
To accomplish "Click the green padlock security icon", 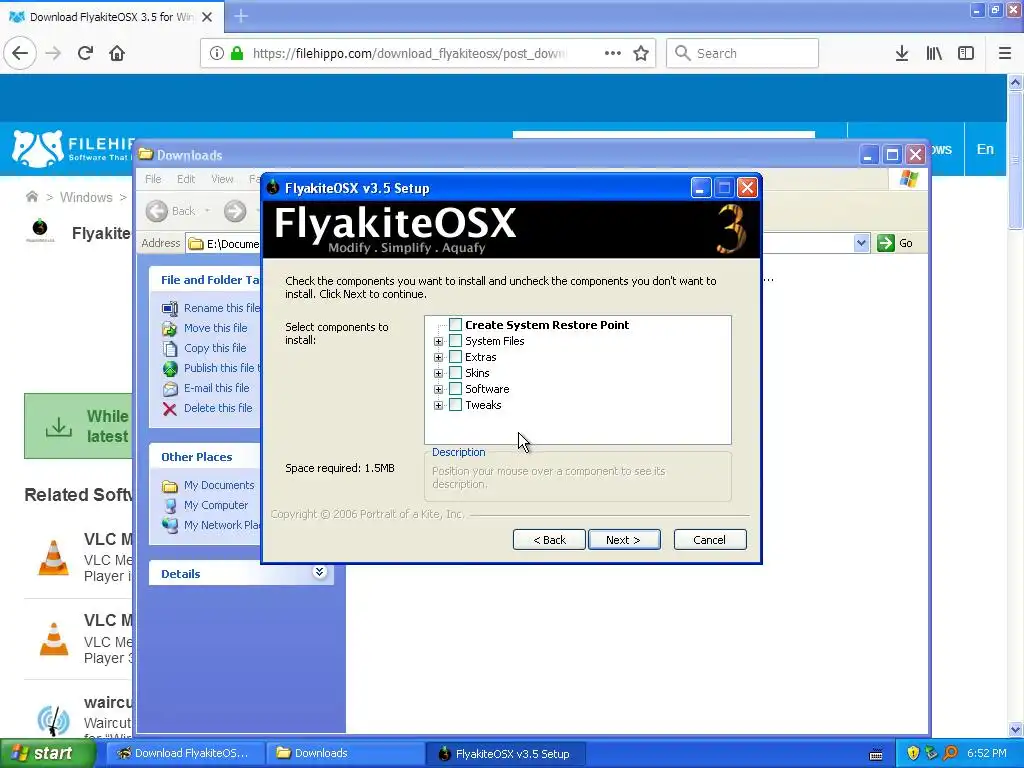I will click(x=237, y=53).
